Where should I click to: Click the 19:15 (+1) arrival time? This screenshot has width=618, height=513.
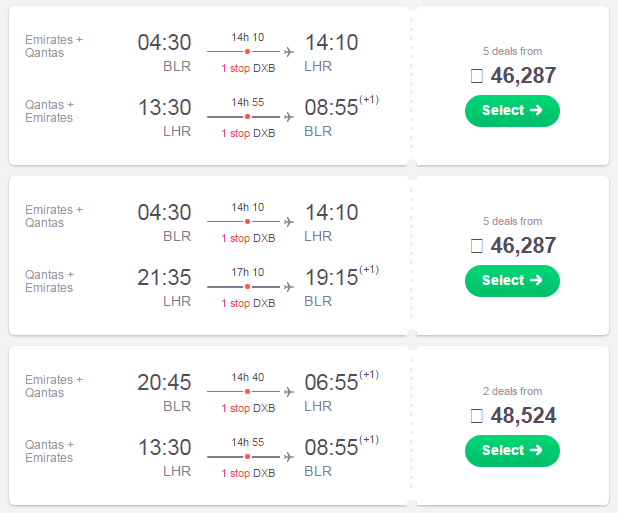[341, 277]
